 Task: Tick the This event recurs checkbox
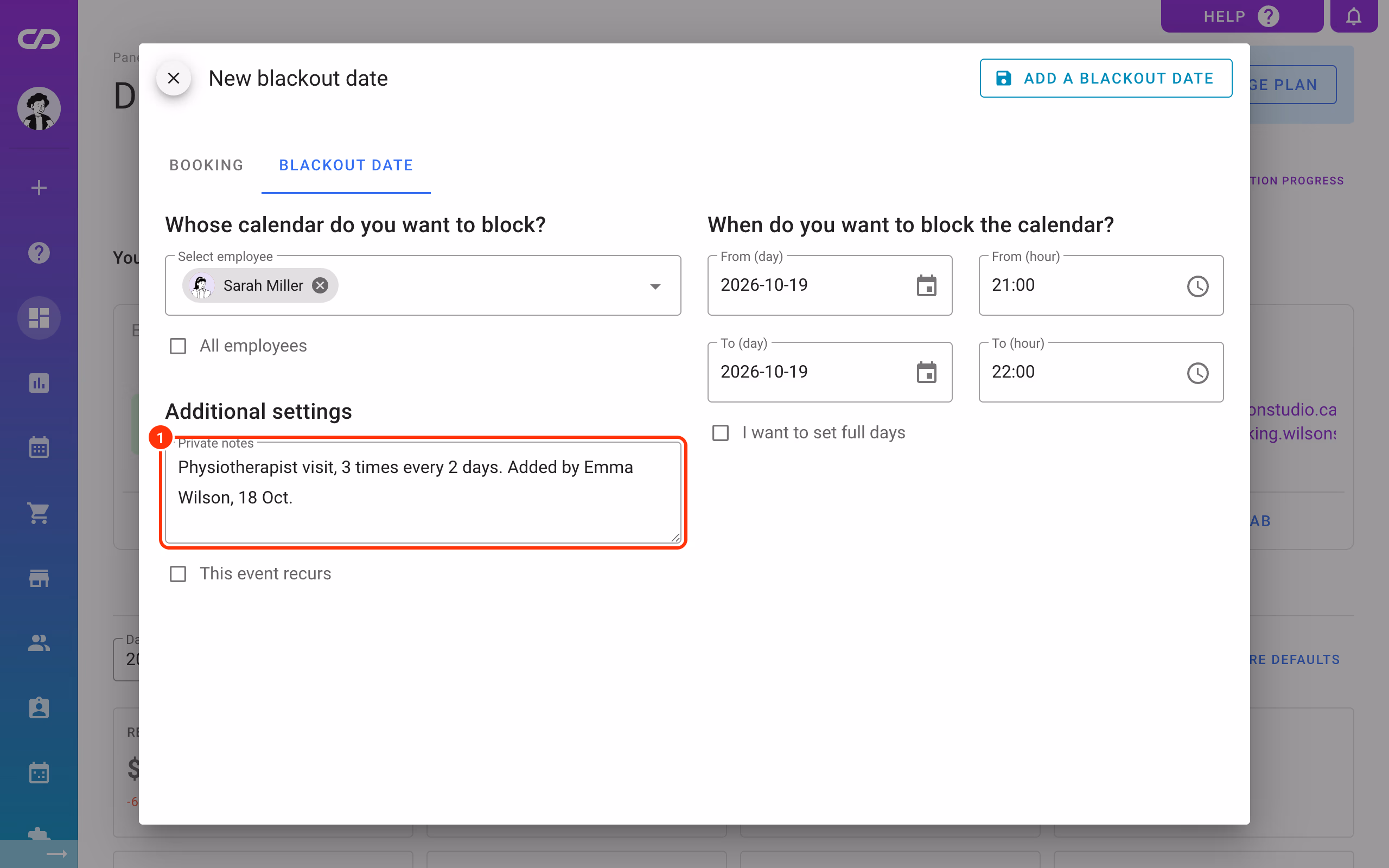point(178,574)
